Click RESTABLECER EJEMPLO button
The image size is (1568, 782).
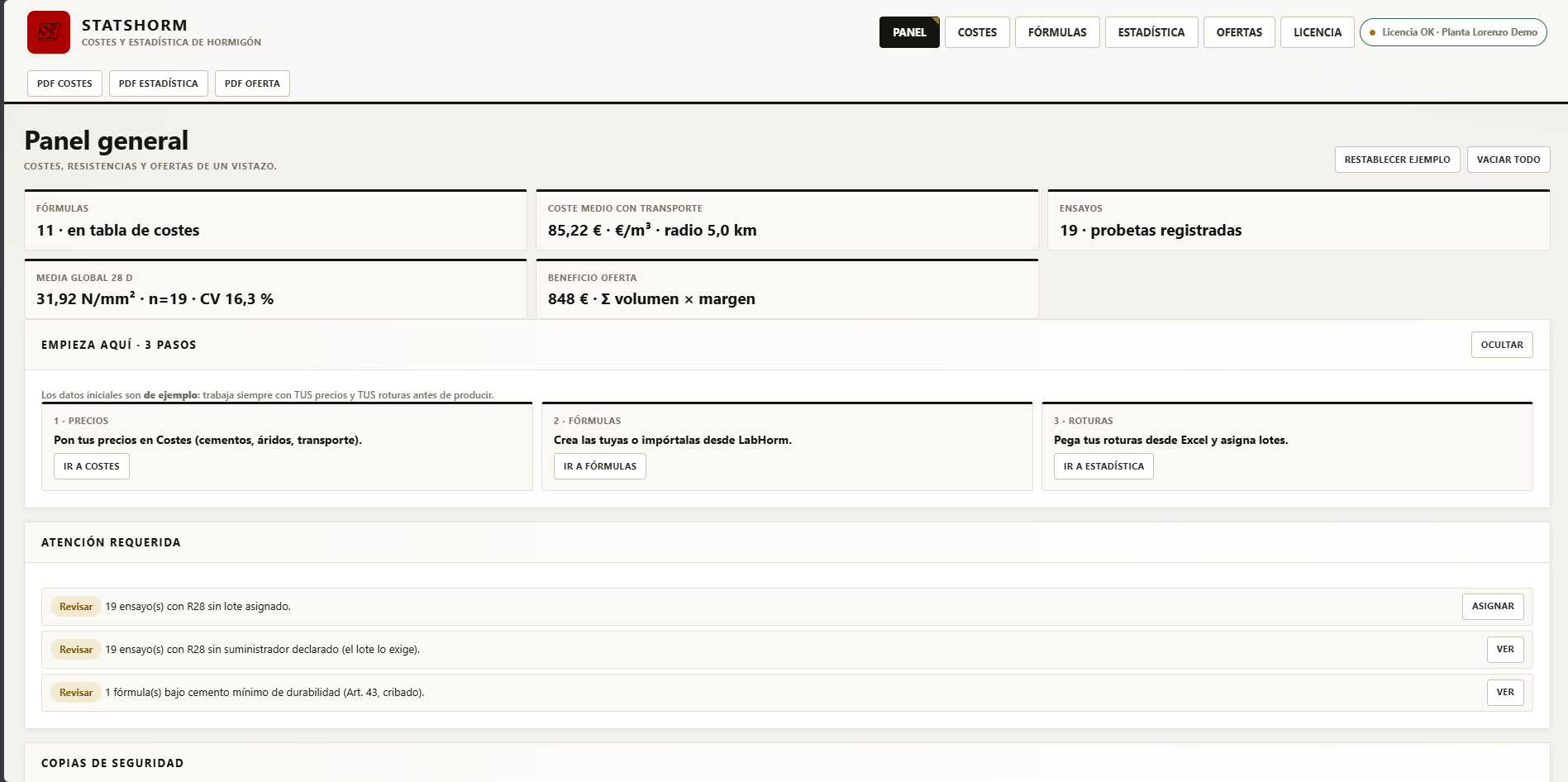[1397, 160]
